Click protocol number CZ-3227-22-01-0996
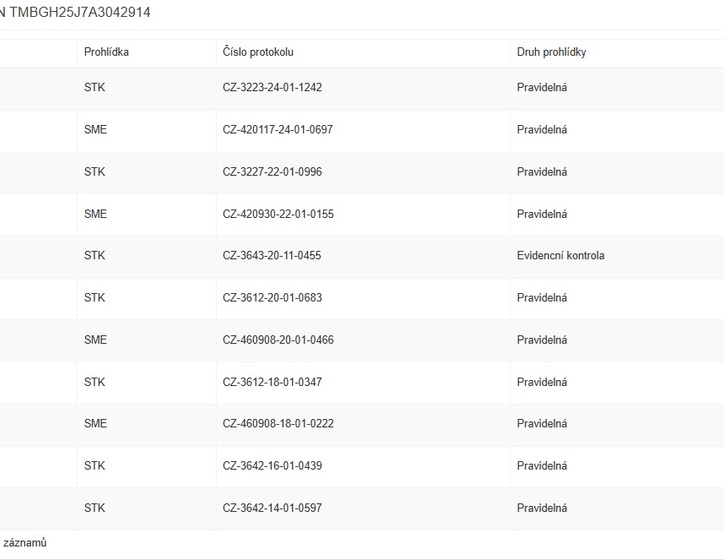 [272, 172]
